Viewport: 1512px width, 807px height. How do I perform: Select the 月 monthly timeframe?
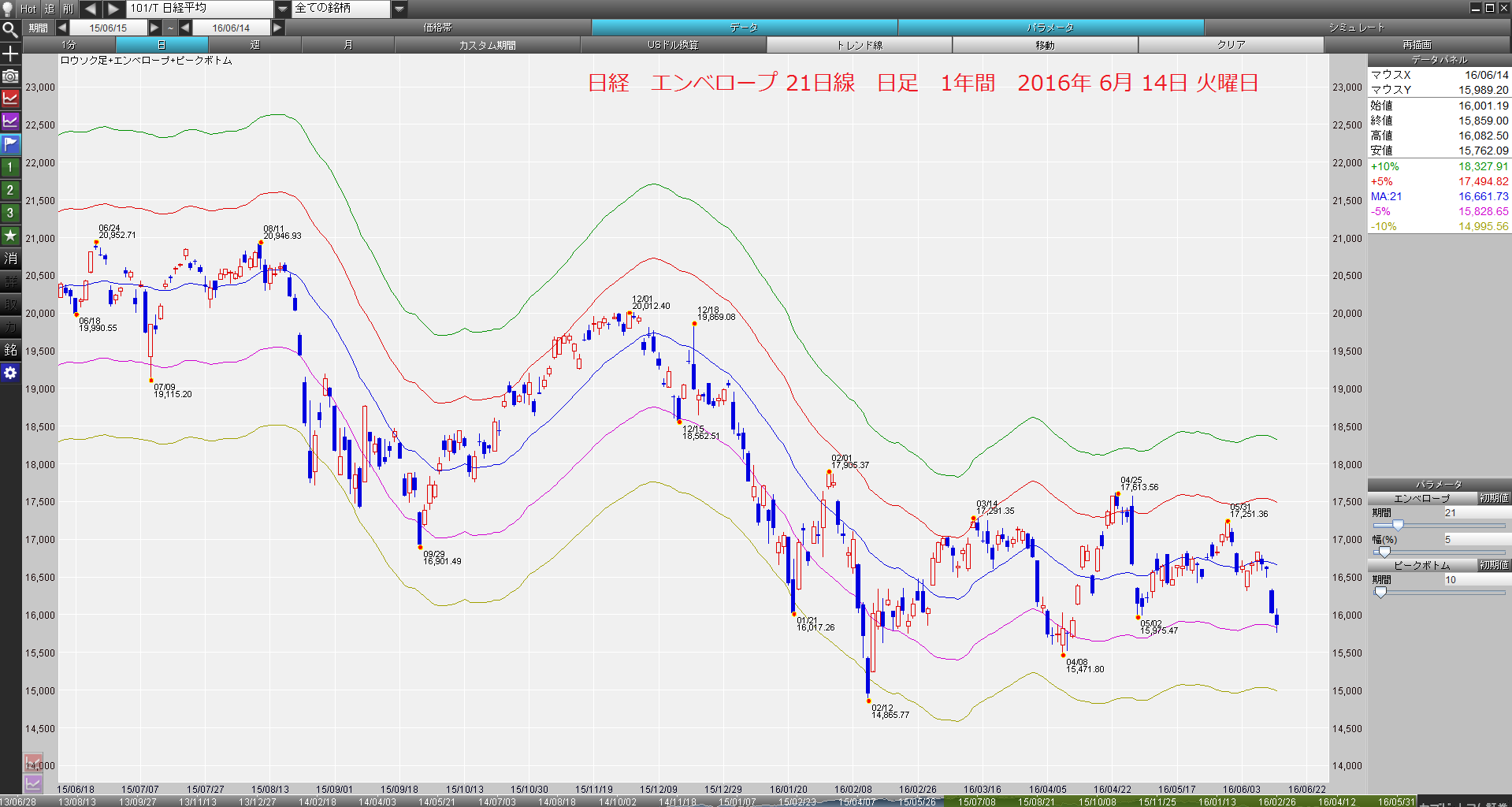click(x=347, y=45)
